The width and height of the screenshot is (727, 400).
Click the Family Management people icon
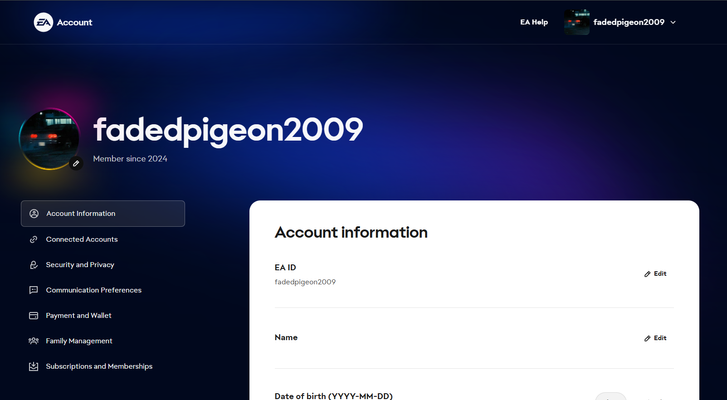pos(33,341)
